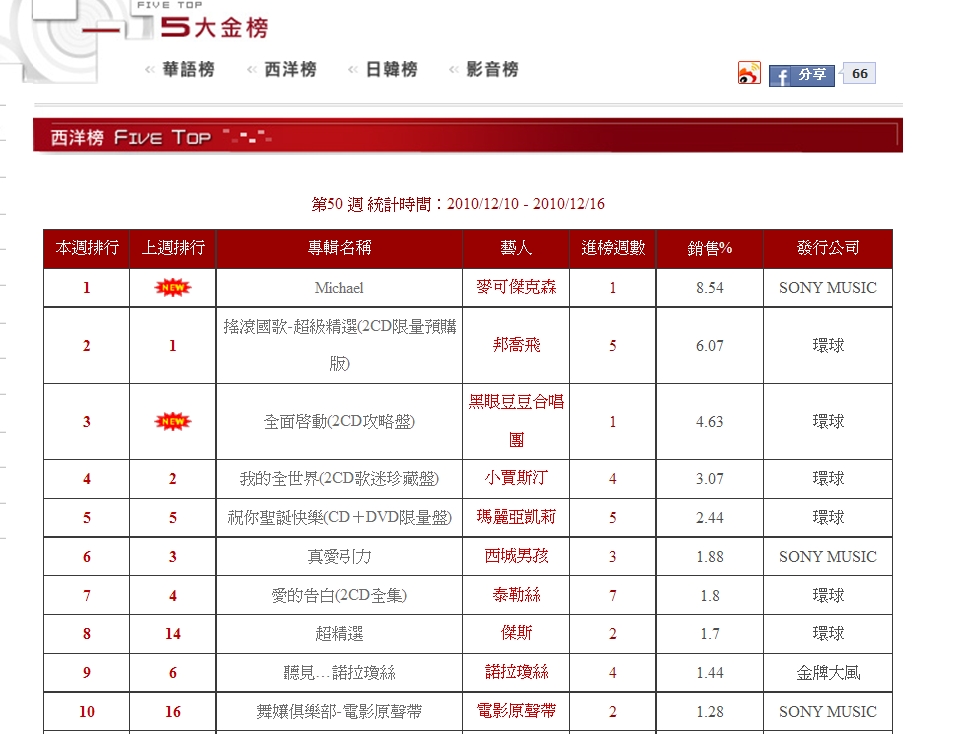Click the Sina Weibo sharing icon
Image resolution: width=975 pixels, height=734 pixels.
click(x=748, y=72)
